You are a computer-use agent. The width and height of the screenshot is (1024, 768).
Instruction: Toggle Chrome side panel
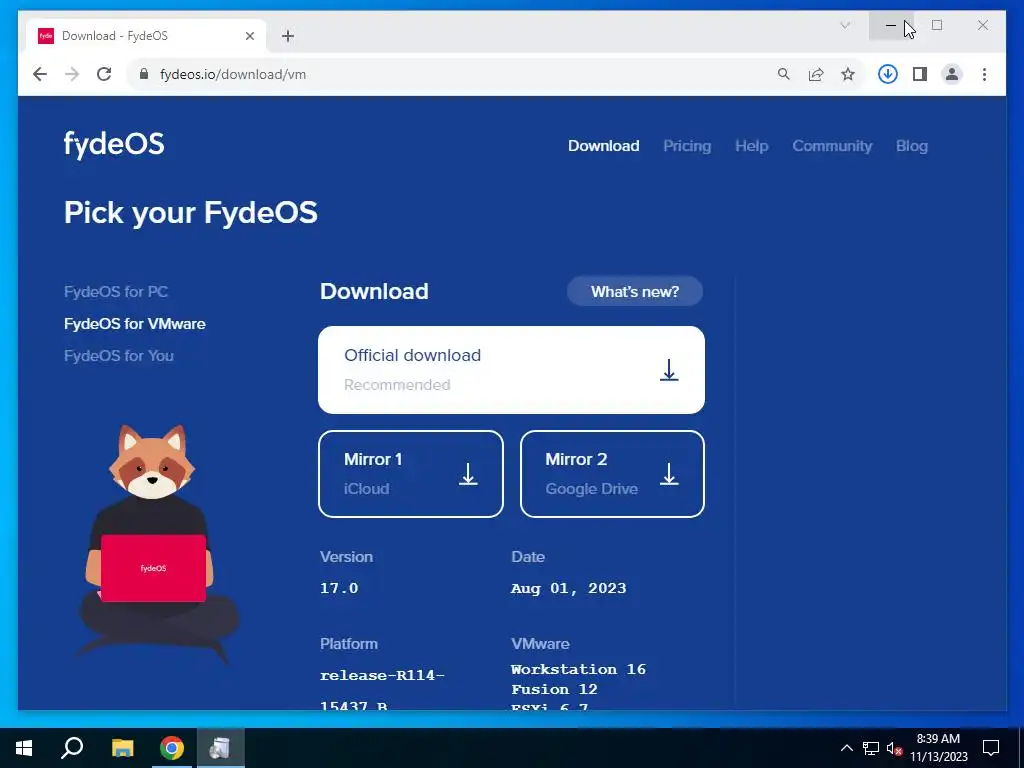tap(920, 74)
